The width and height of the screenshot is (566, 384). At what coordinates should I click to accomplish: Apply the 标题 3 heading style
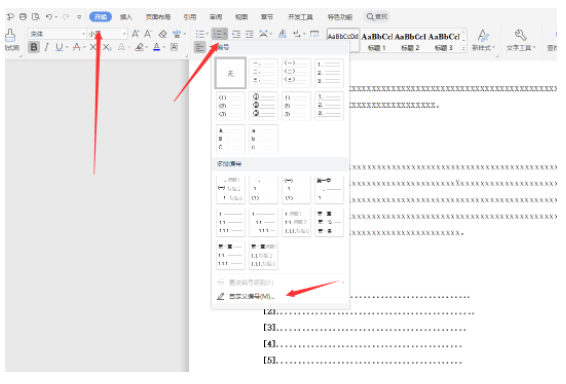coord(444,42)
